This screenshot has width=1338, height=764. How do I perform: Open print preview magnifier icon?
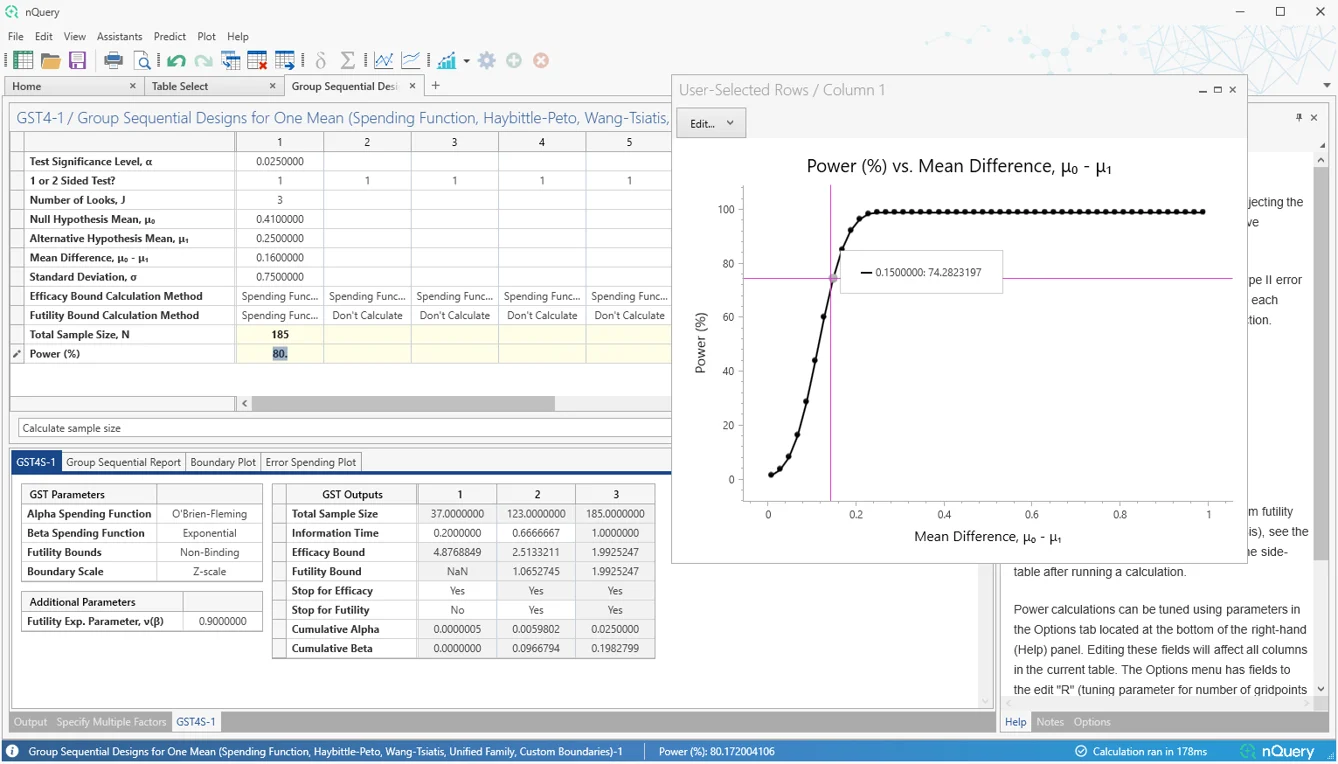142,61
